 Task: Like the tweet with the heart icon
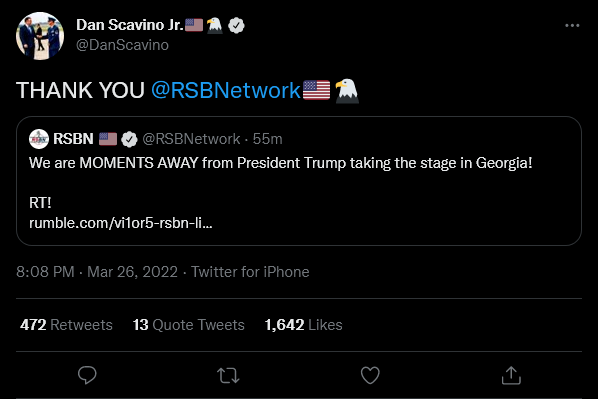[370, 375]
